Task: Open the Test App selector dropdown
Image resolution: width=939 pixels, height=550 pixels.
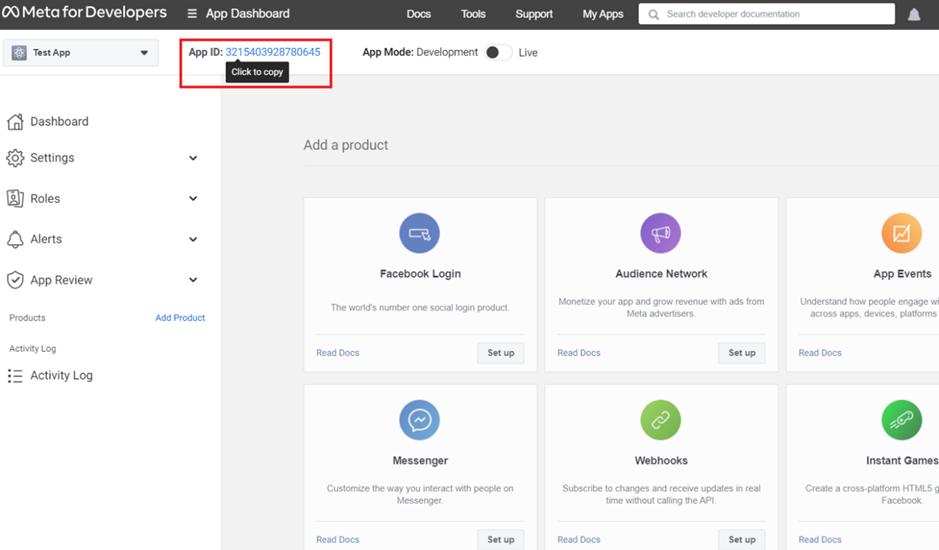Action: click(x=81, y=53)
